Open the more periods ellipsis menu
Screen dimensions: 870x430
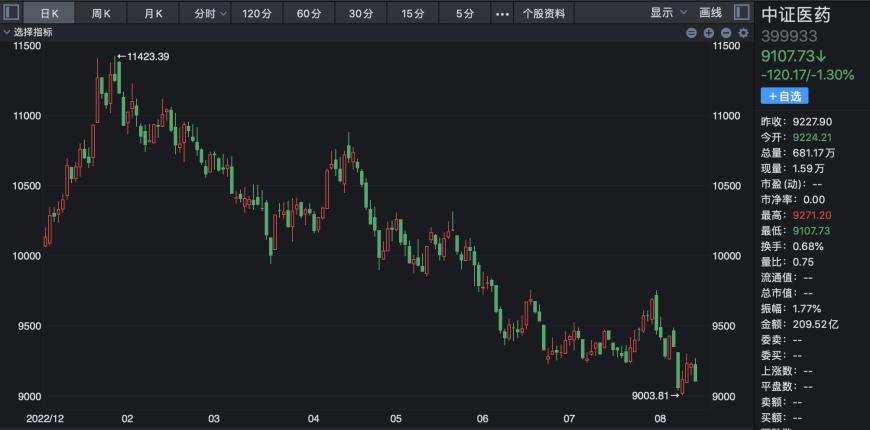pos(502,14)
